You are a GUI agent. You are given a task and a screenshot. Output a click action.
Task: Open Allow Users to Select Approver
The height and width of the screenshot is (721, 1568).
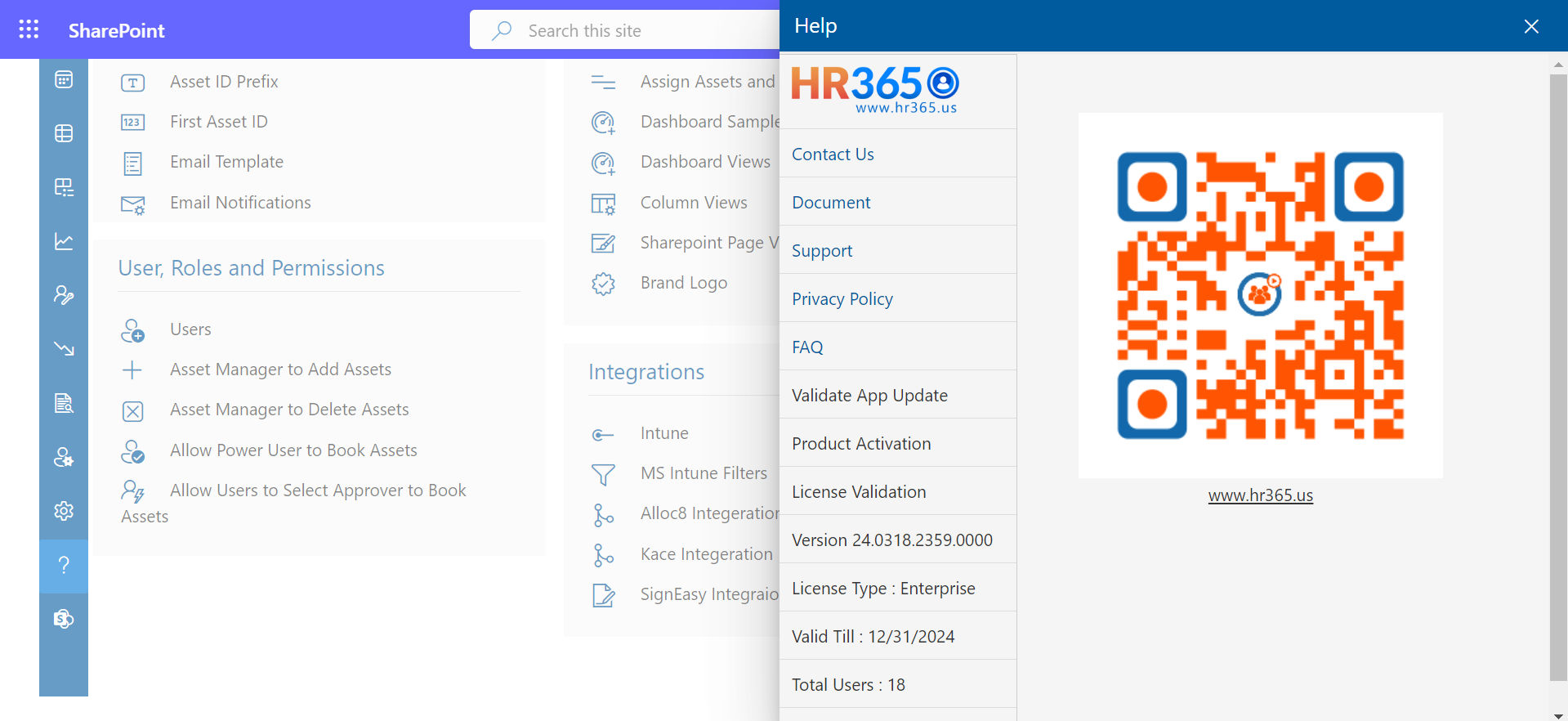click(x=294, y=504)
